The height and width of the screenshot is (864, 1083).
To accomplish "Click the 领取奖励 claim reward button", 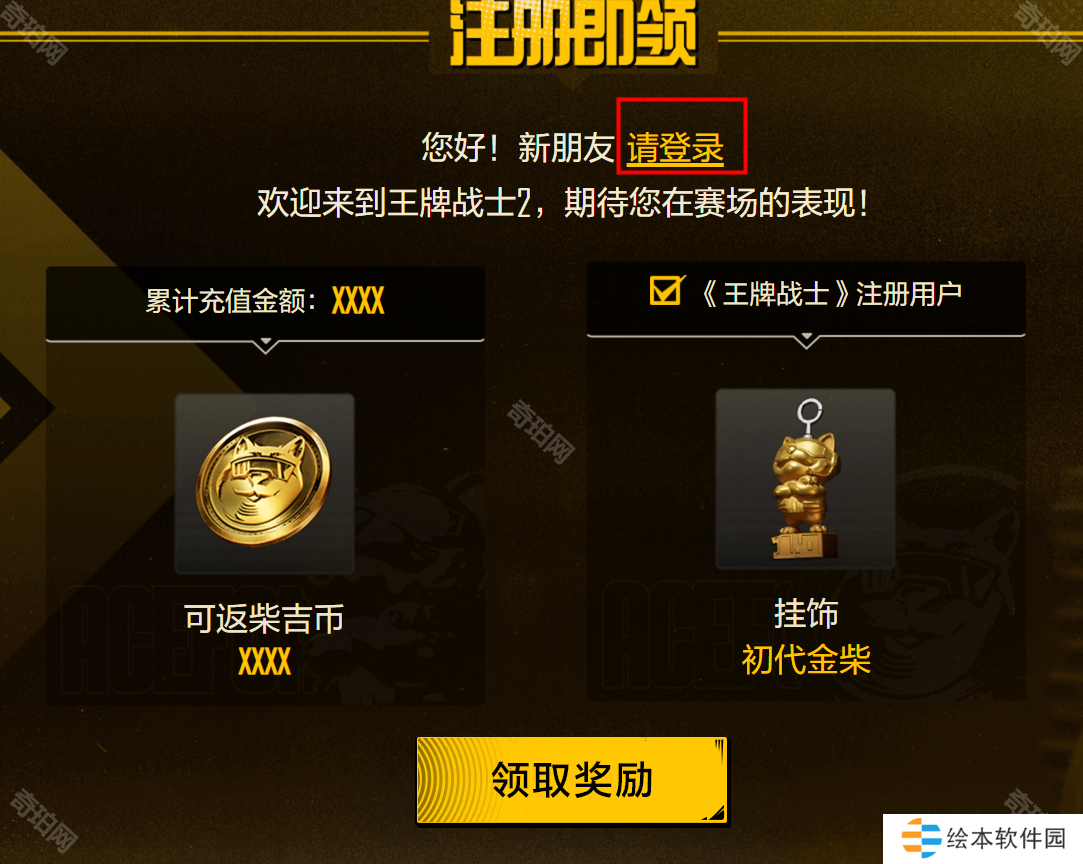I will click(x=572, y=780).
